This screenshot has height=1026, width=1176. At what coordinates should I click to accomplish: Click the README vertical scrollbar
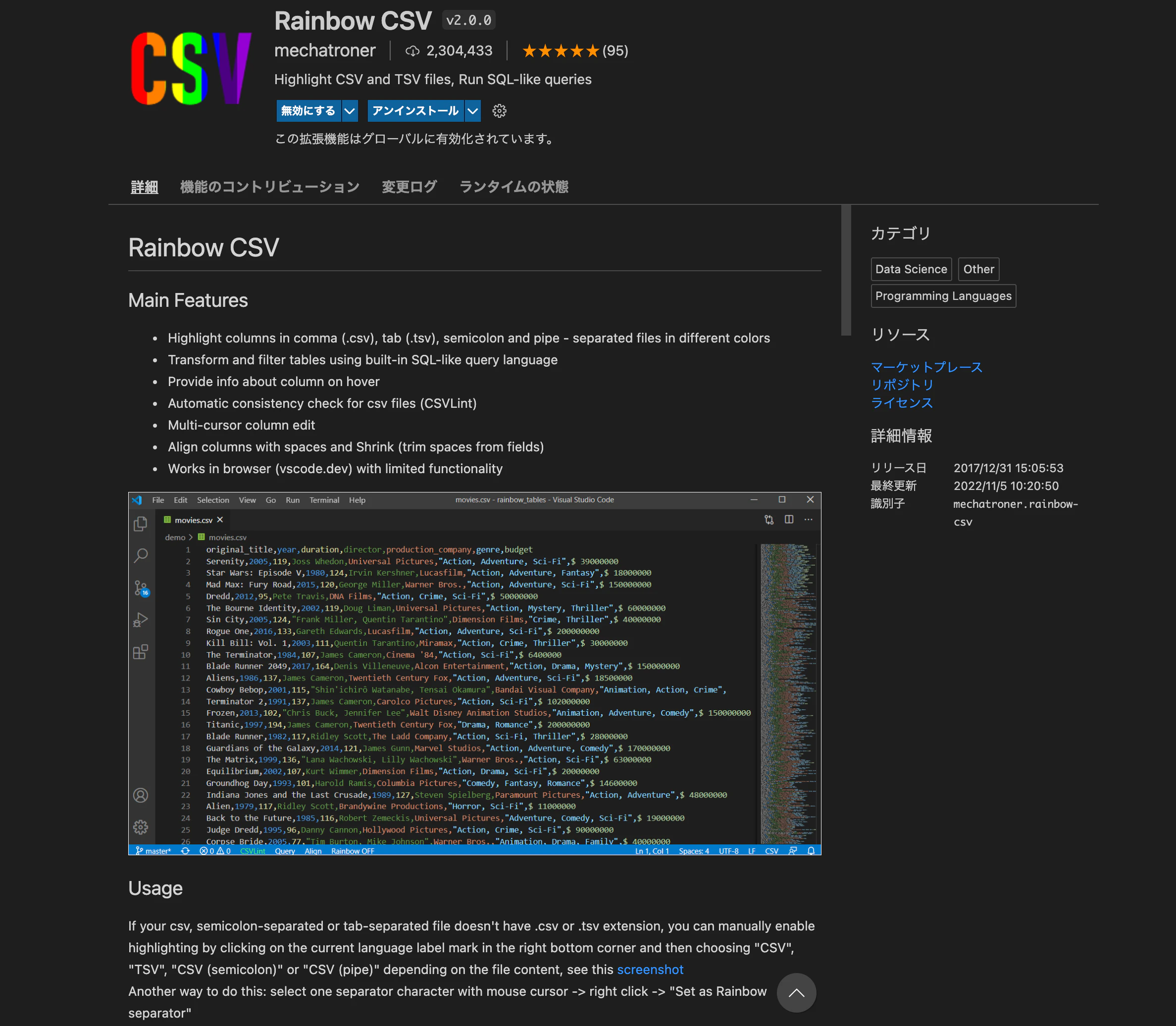(846, 270)
